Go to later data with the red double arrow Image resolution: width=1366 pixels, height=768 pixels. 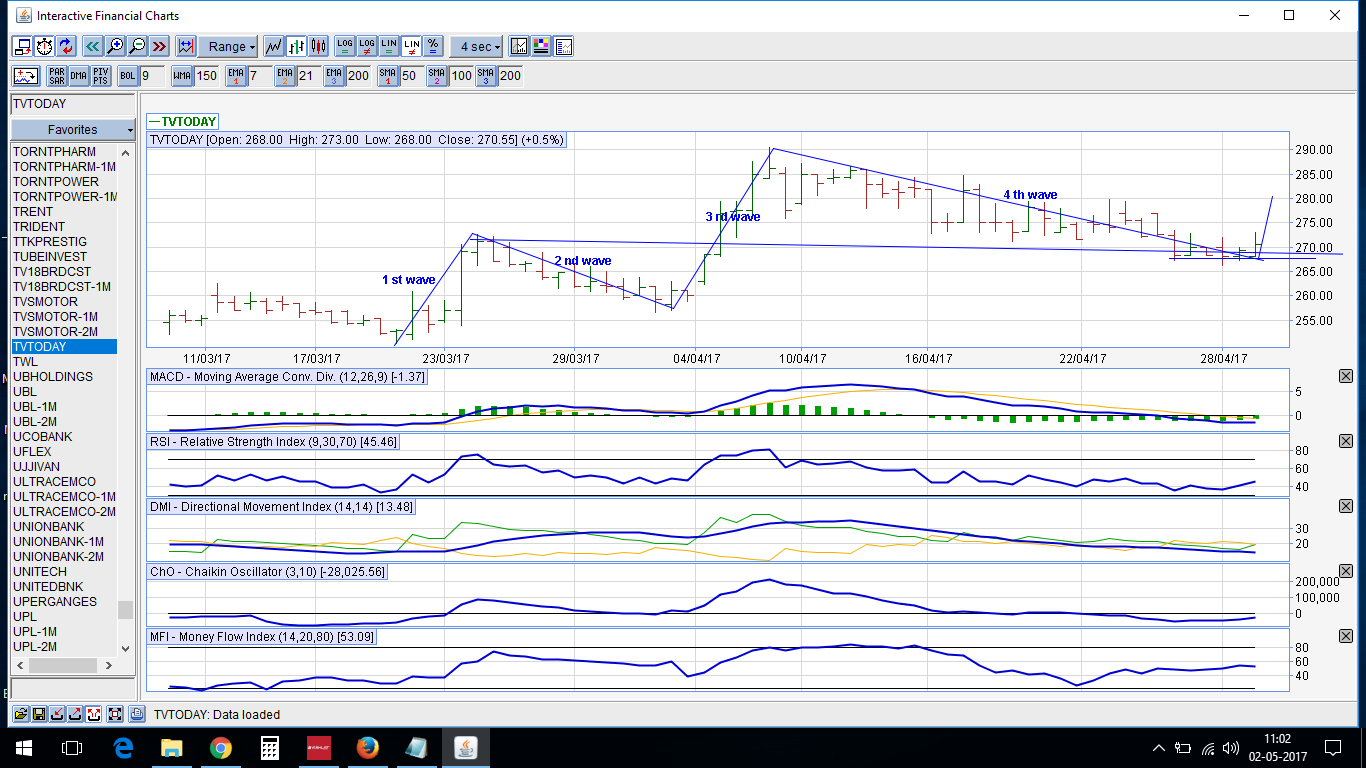click(x=159, y=46)
